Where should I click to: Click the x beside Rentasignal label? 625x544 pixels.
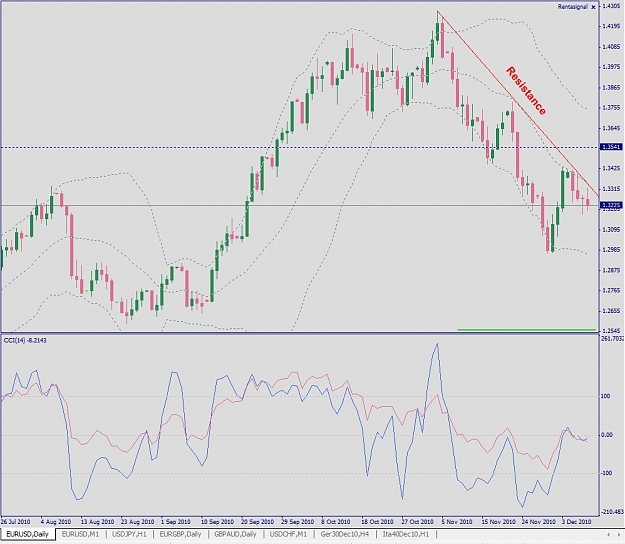(594, 7)
